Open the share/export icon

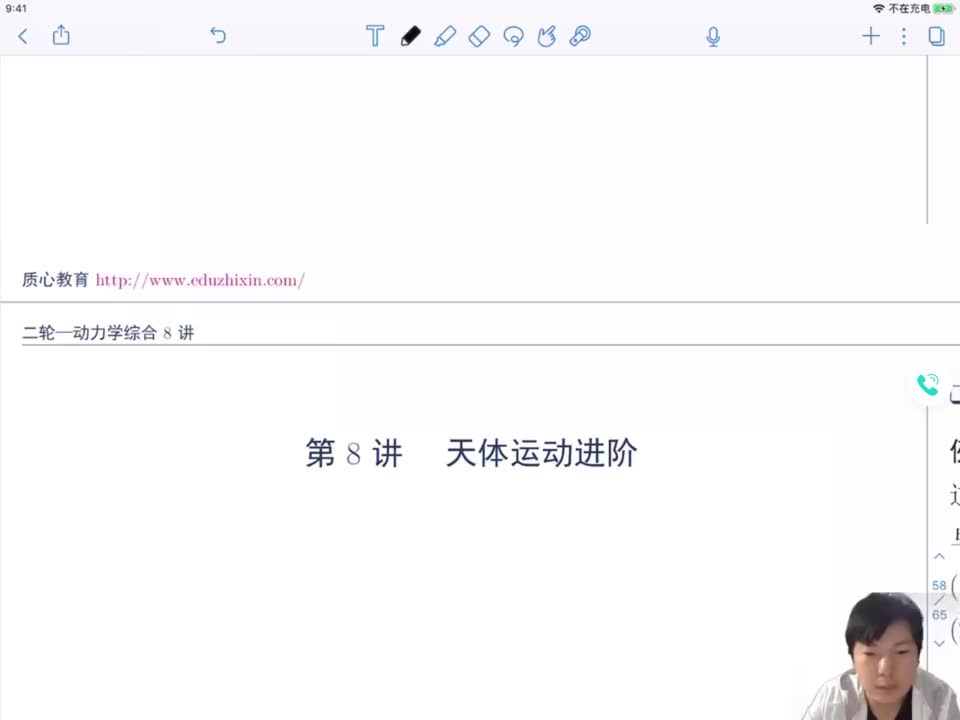61,35
